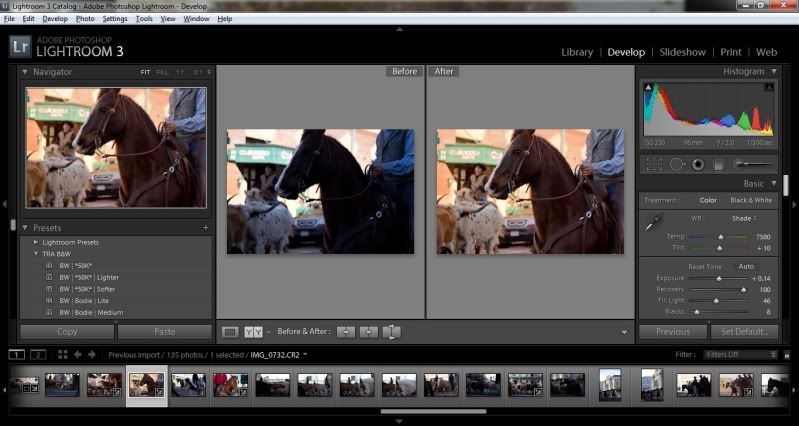Select the Spot Removal tool
This screenshot has width=799, height=426.
pyautogui.click(x=676, y=164)
